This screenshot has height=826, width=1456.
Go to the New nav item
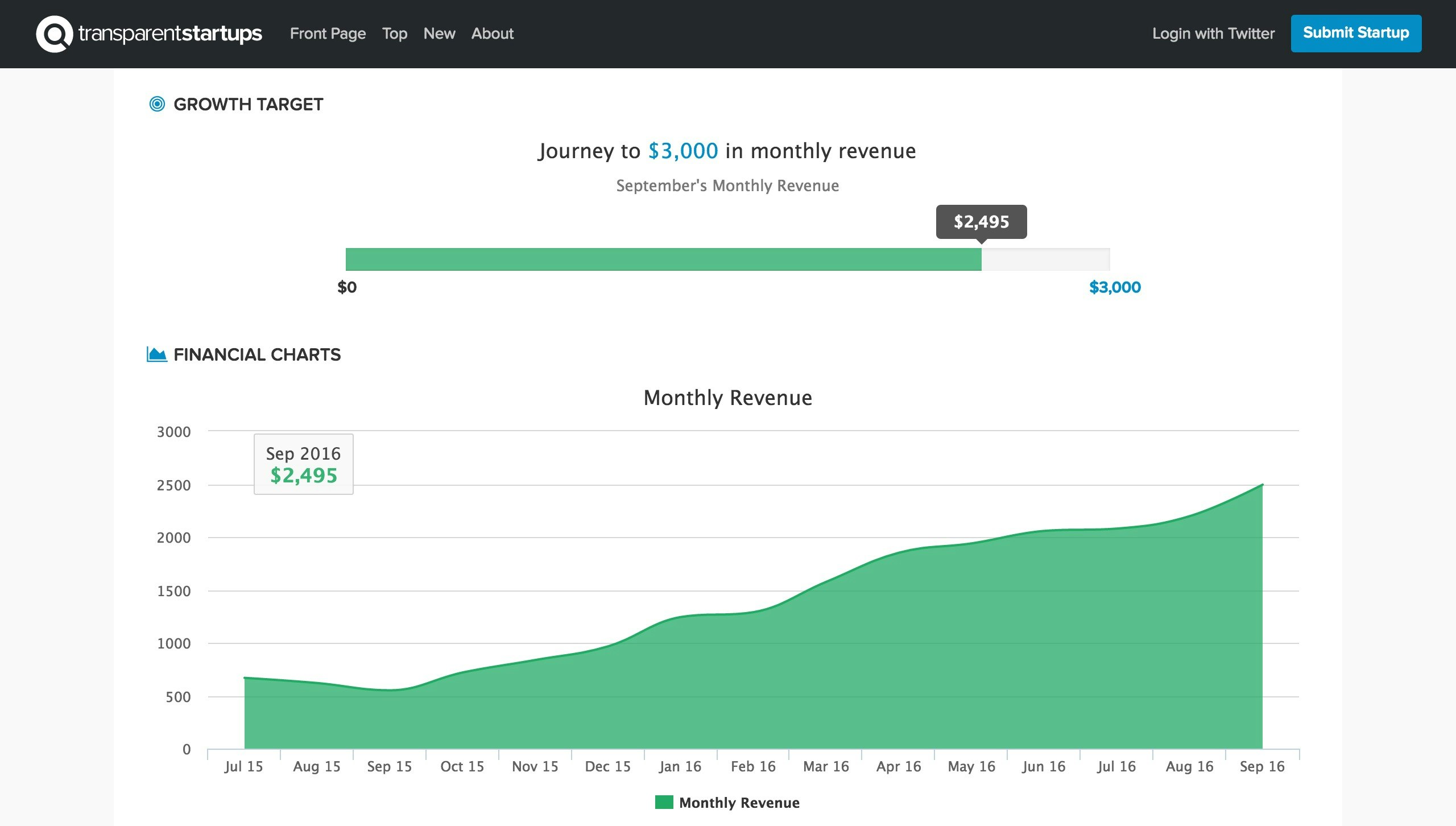pos(439,34)
